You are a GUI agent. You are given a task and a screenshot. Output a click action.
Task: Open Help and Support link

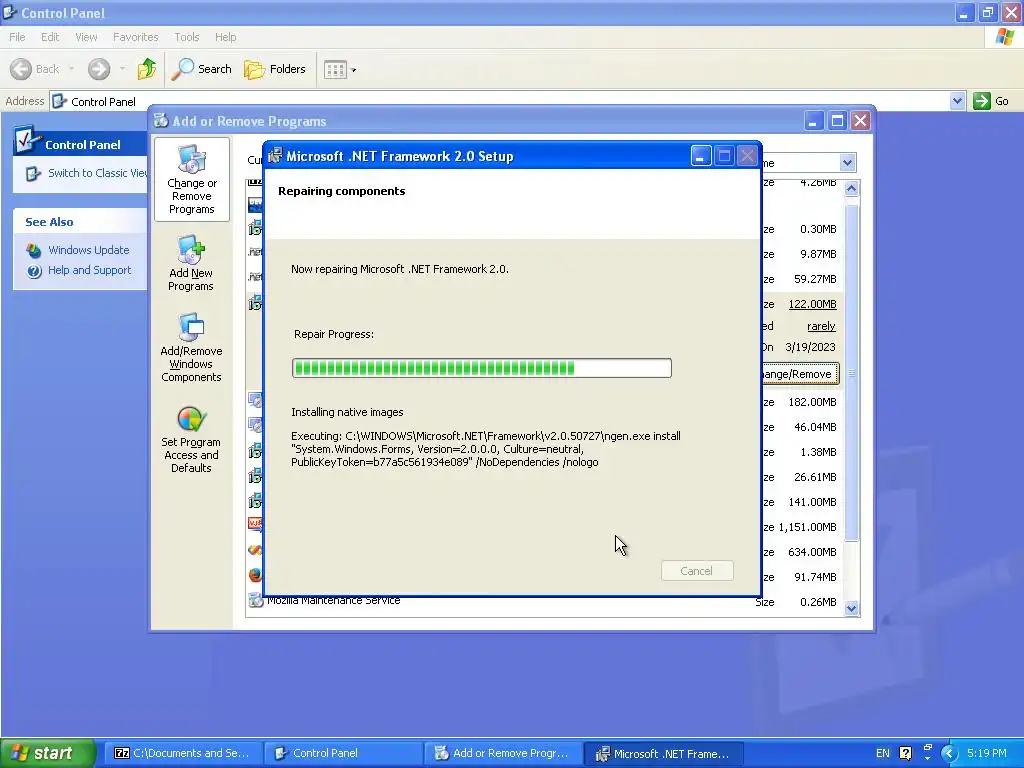pyautogui.click(x=89, y=270)
